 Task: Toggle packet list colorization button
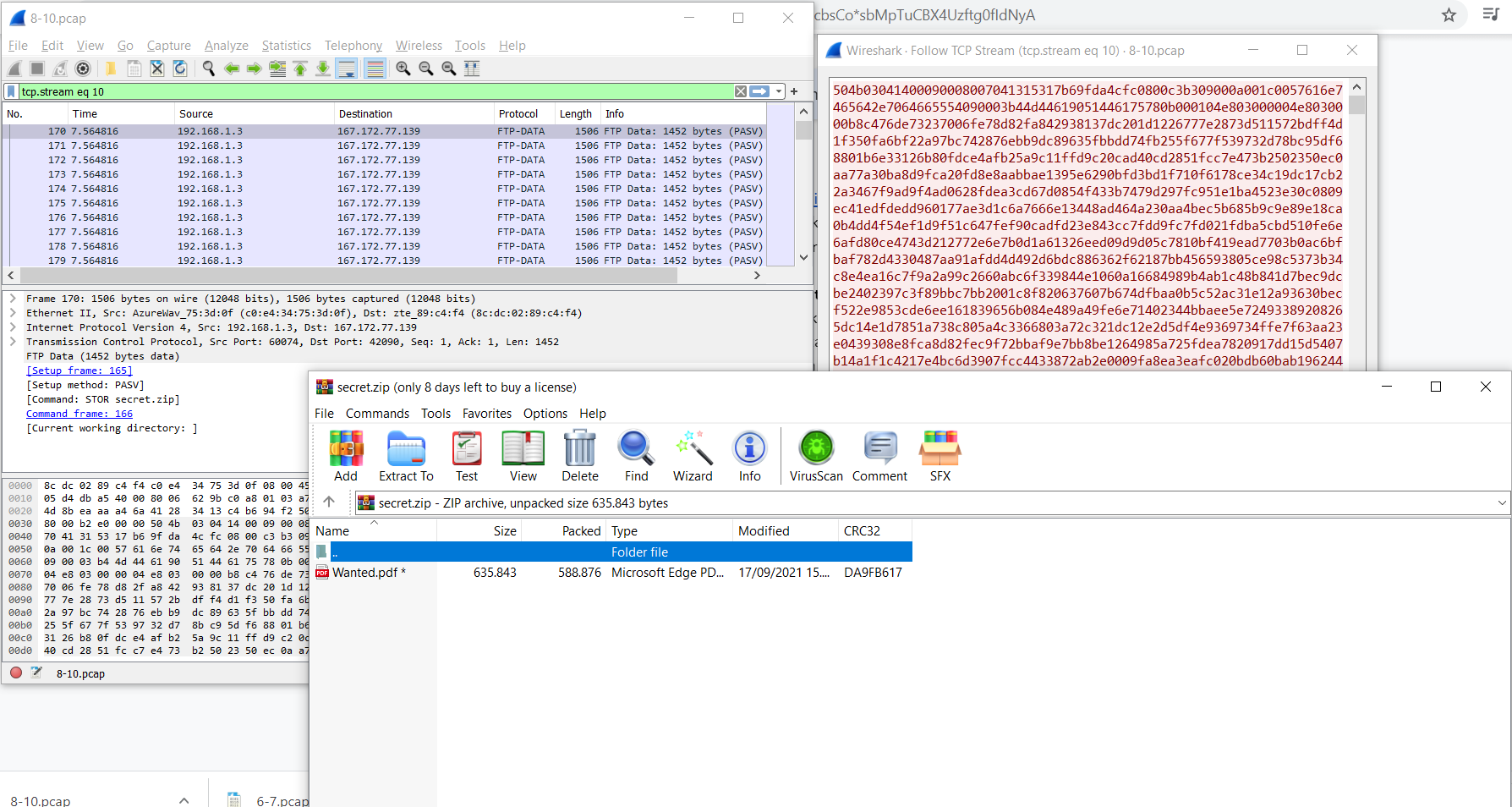[x=375, y=69]
